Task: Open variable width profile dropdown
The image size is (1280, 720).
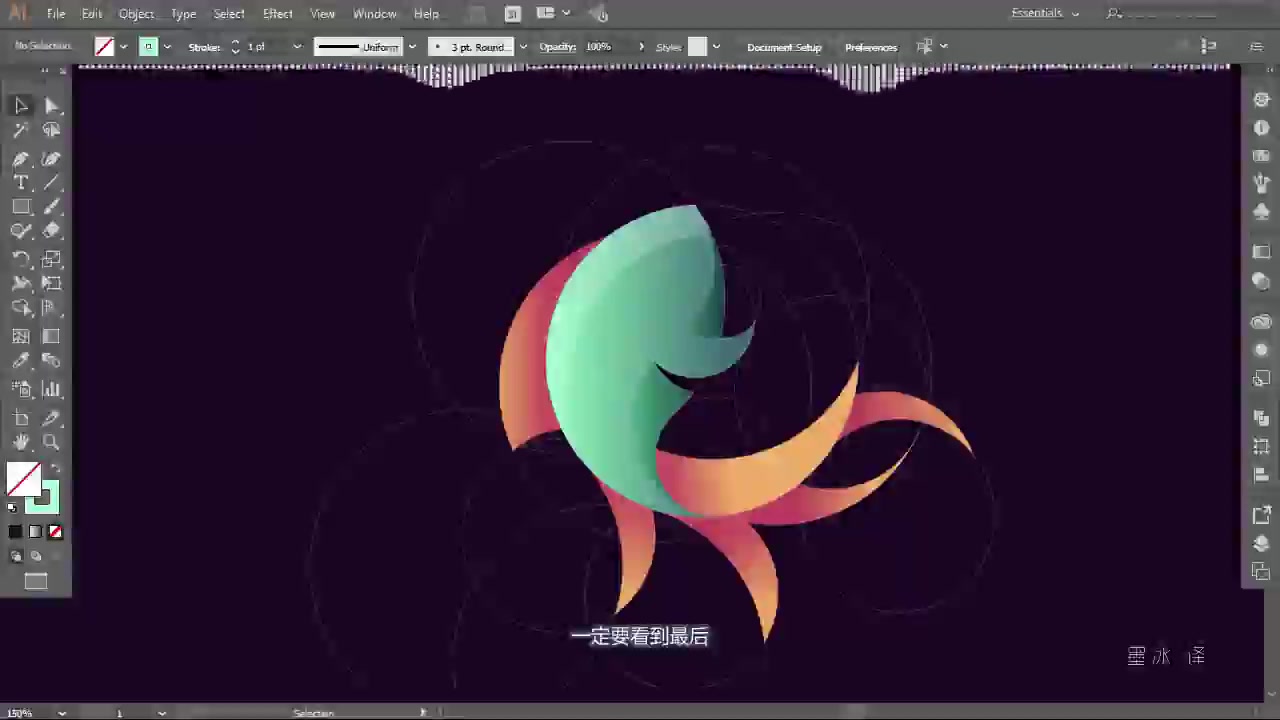Action: coord(411,47)
